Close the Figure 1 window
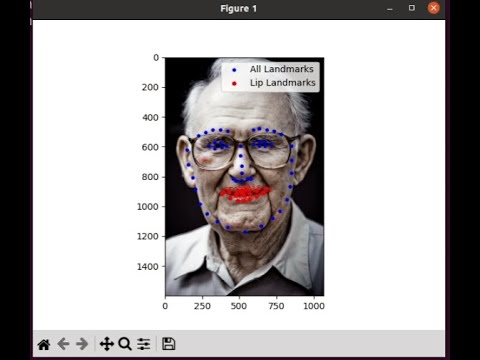Screen dimensions: 480x360 434,8
